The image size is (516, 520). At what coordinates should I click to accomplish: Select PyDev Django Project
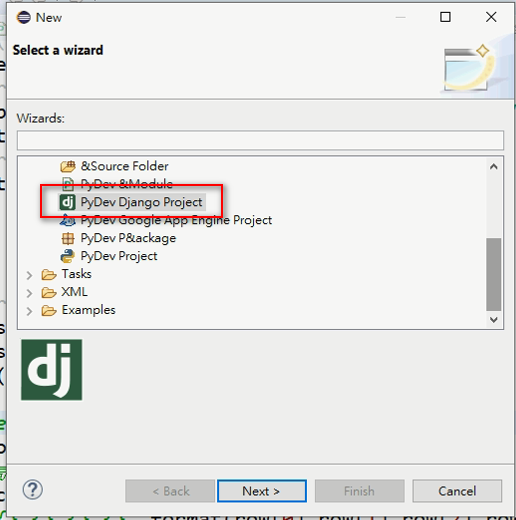(141, 202)
